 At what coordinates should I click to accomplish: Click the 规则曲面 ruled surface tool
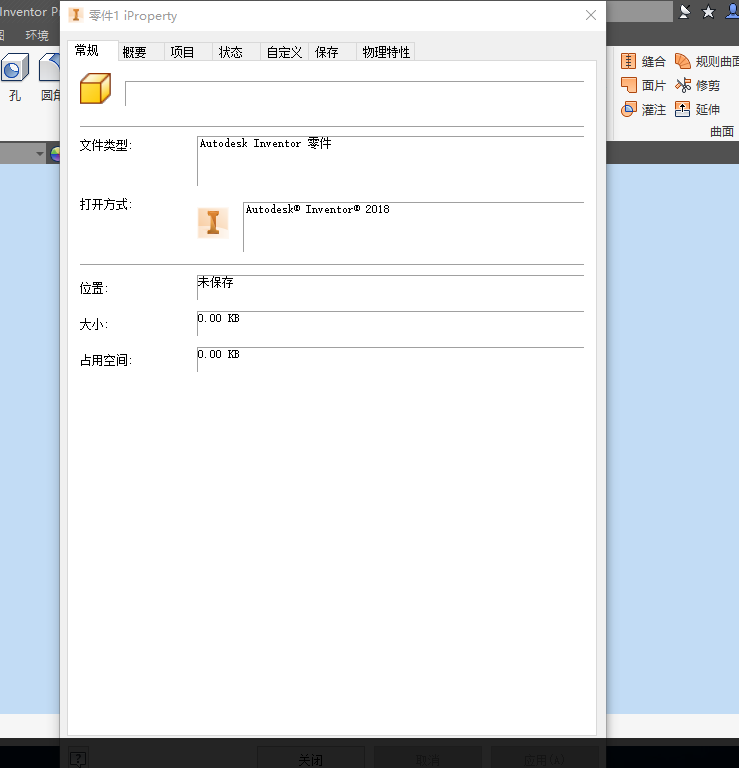click(706, 61)
